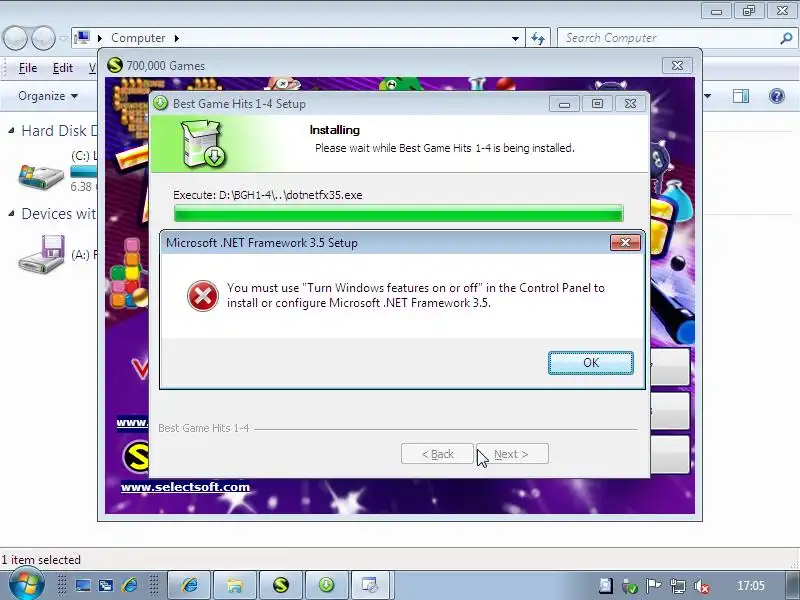Toggle the Explorer preview pane icon
800x600 pixels.
741,96
